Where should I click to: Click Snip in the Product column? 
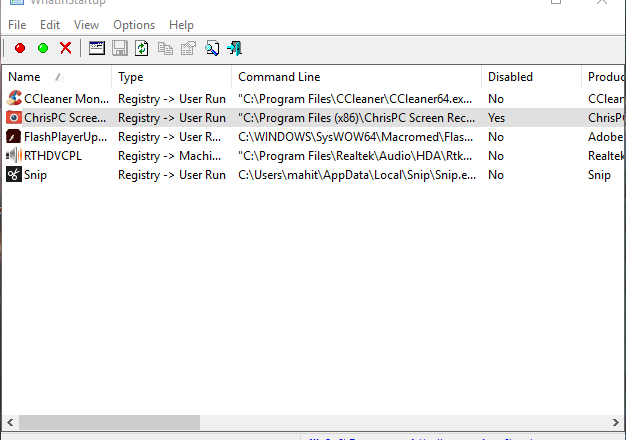(x=599, y=175)
